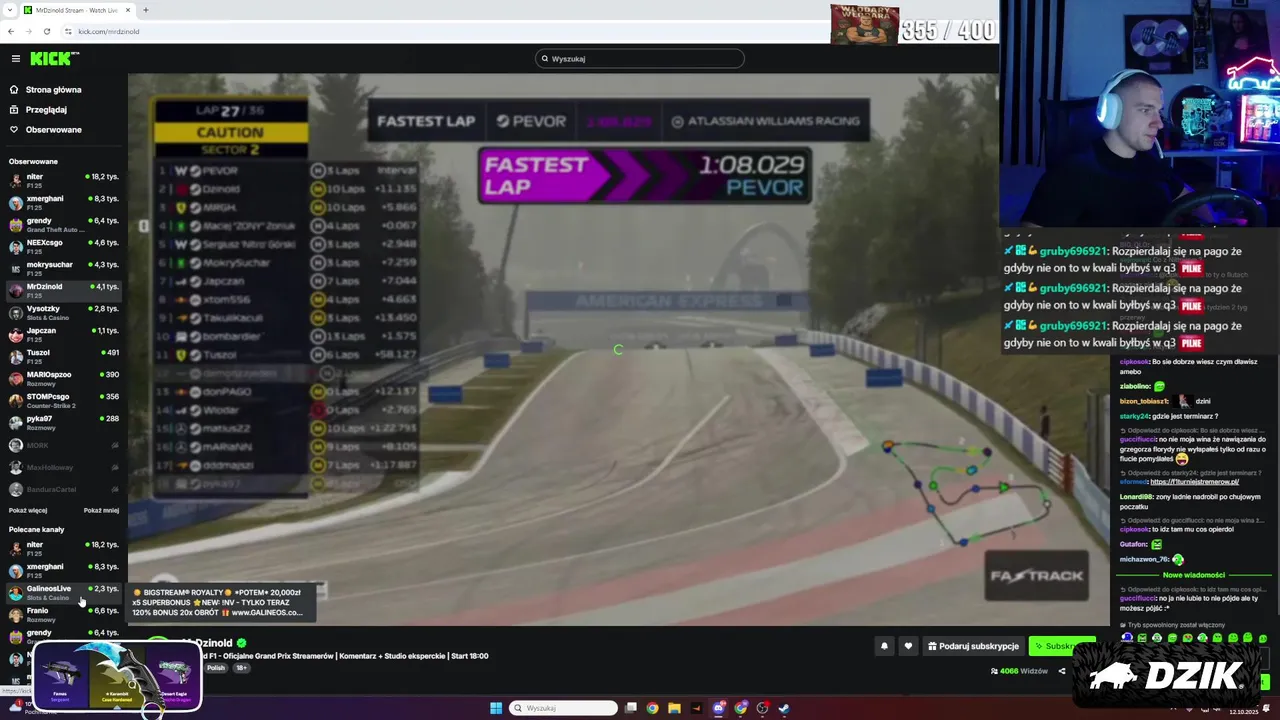The image size is (1280, 720).
Task: Close the MrDzinold Stream tab
Action: (128, 10)
